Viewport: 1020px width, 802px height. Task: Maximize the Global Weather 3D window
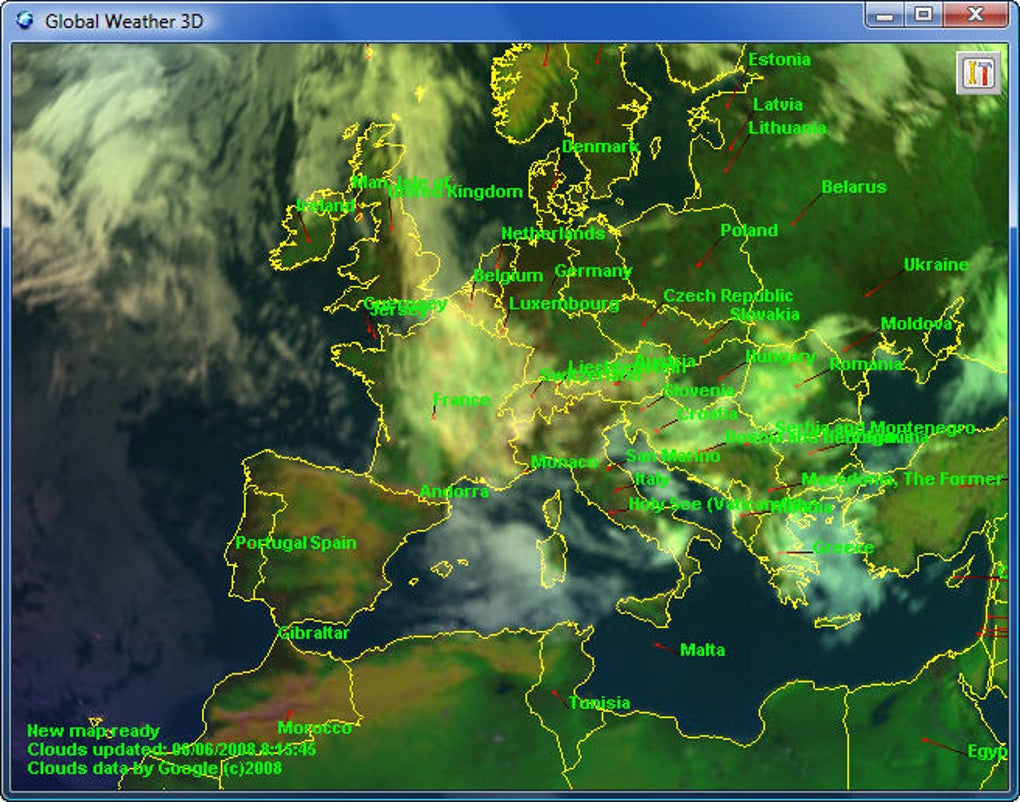pyautogui.click(x=923, y=14)
